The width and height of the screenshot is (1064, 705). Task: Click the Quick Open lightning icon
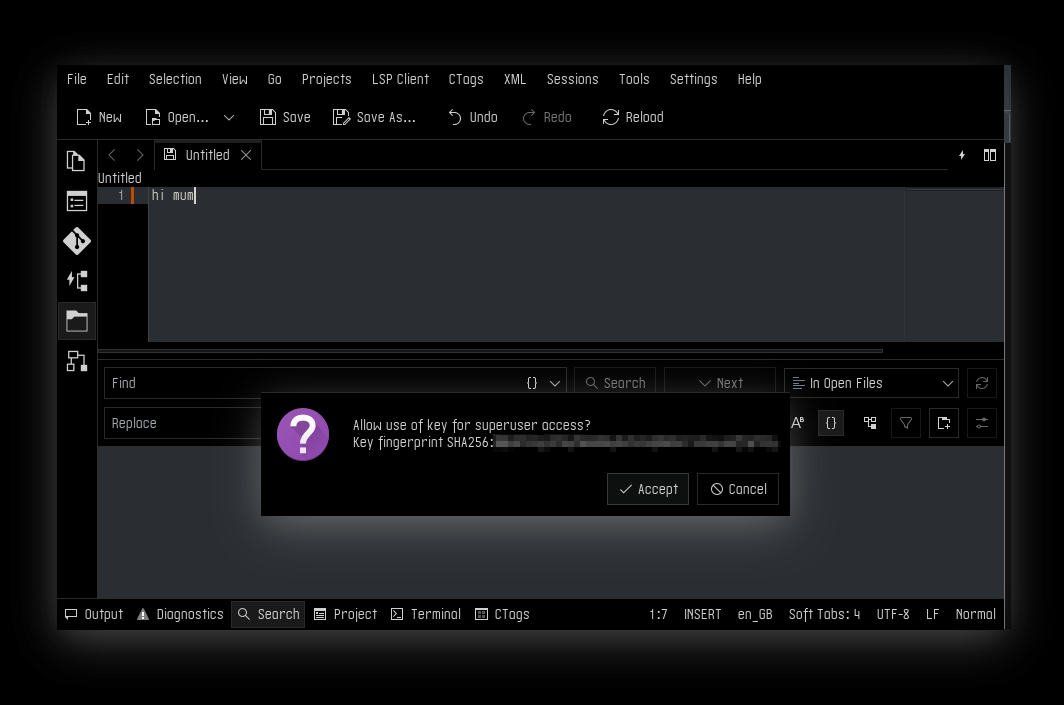pos(962,155)
